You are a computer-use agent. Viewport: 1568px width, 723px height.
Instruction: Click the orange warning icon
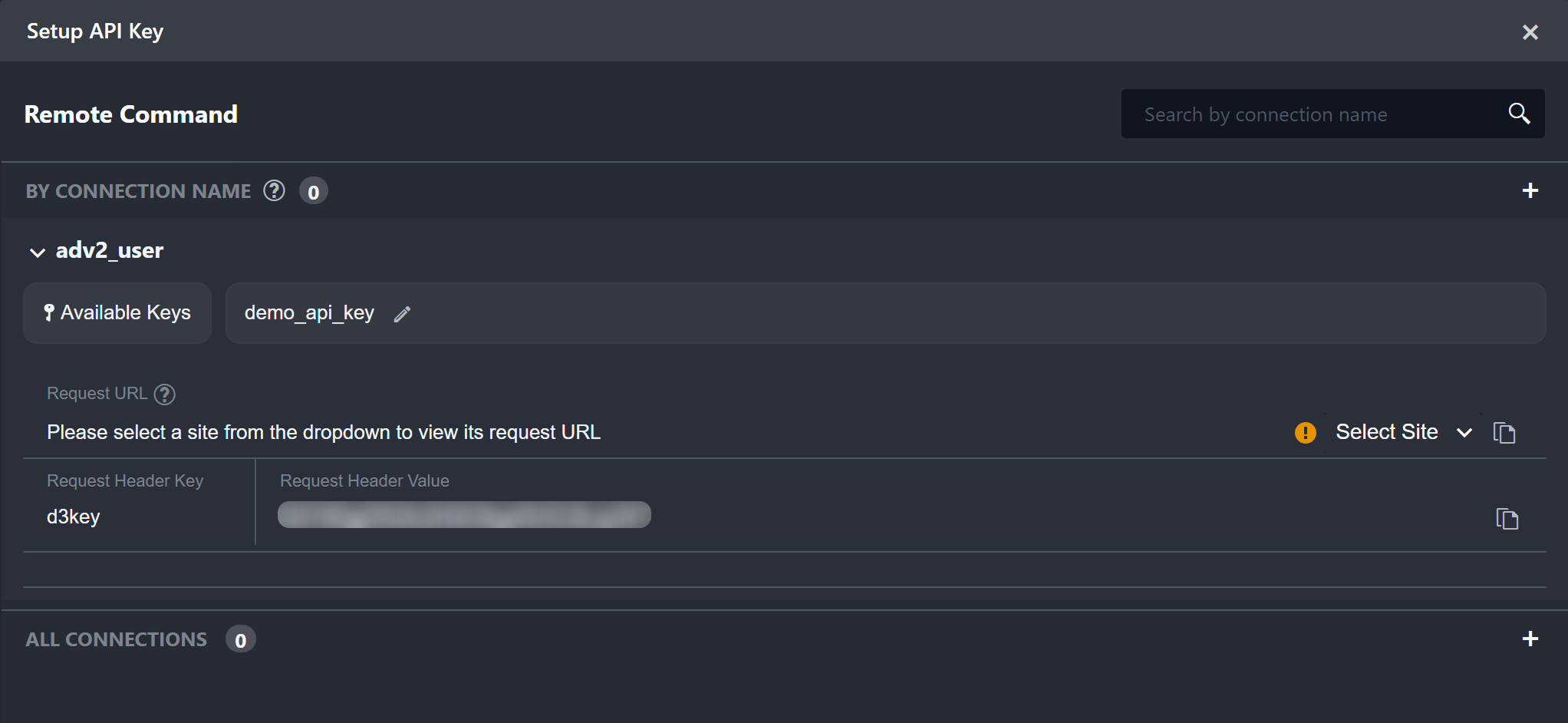point(1305,433)
